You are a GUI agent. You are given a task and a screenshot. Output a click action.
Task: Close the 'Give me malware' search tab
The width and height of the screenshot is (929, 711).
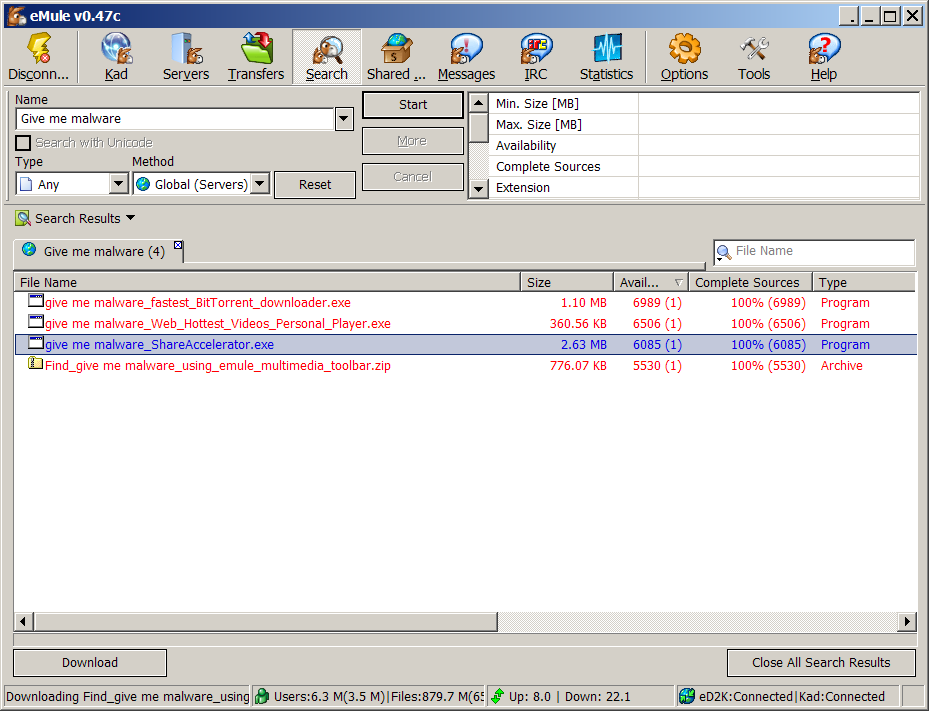(x=178, y=245)
